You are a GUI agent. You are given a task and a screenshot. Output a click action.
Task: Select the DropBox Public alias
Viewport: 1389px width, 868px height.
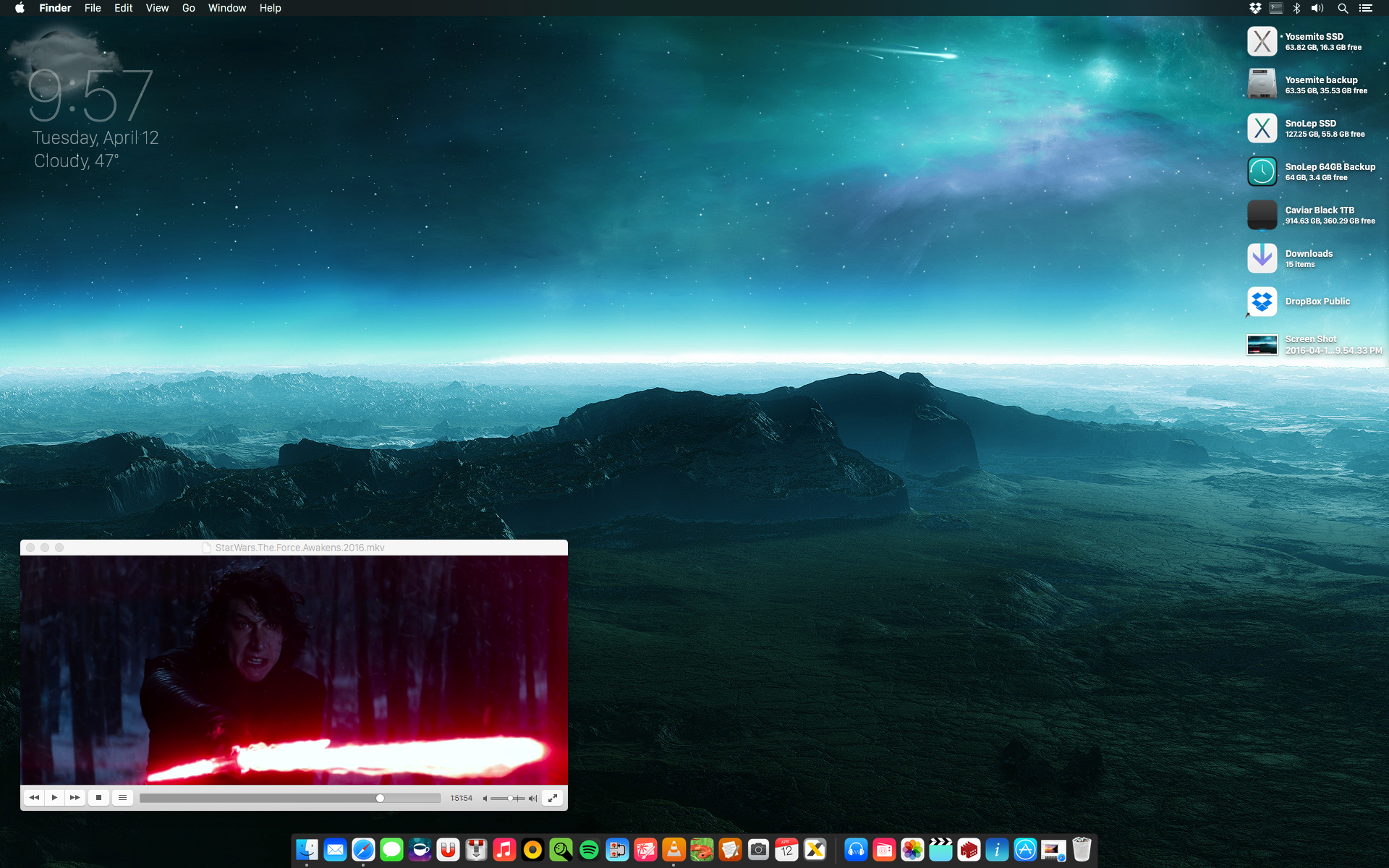tap(1262, 302)
